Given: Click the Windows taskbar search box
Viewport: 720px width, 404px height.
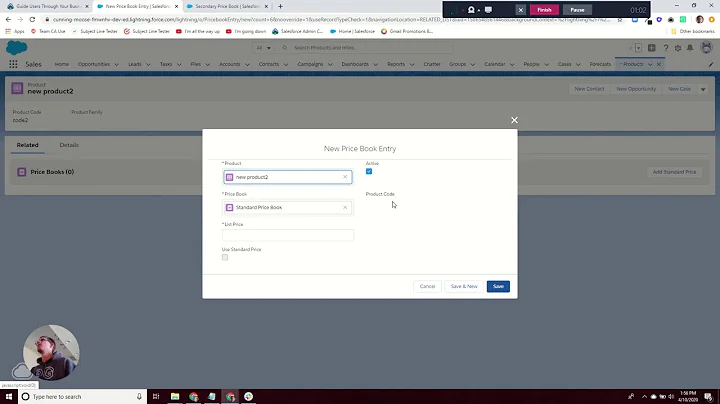Looking at the screenshot, I should [x=83, y=396].
